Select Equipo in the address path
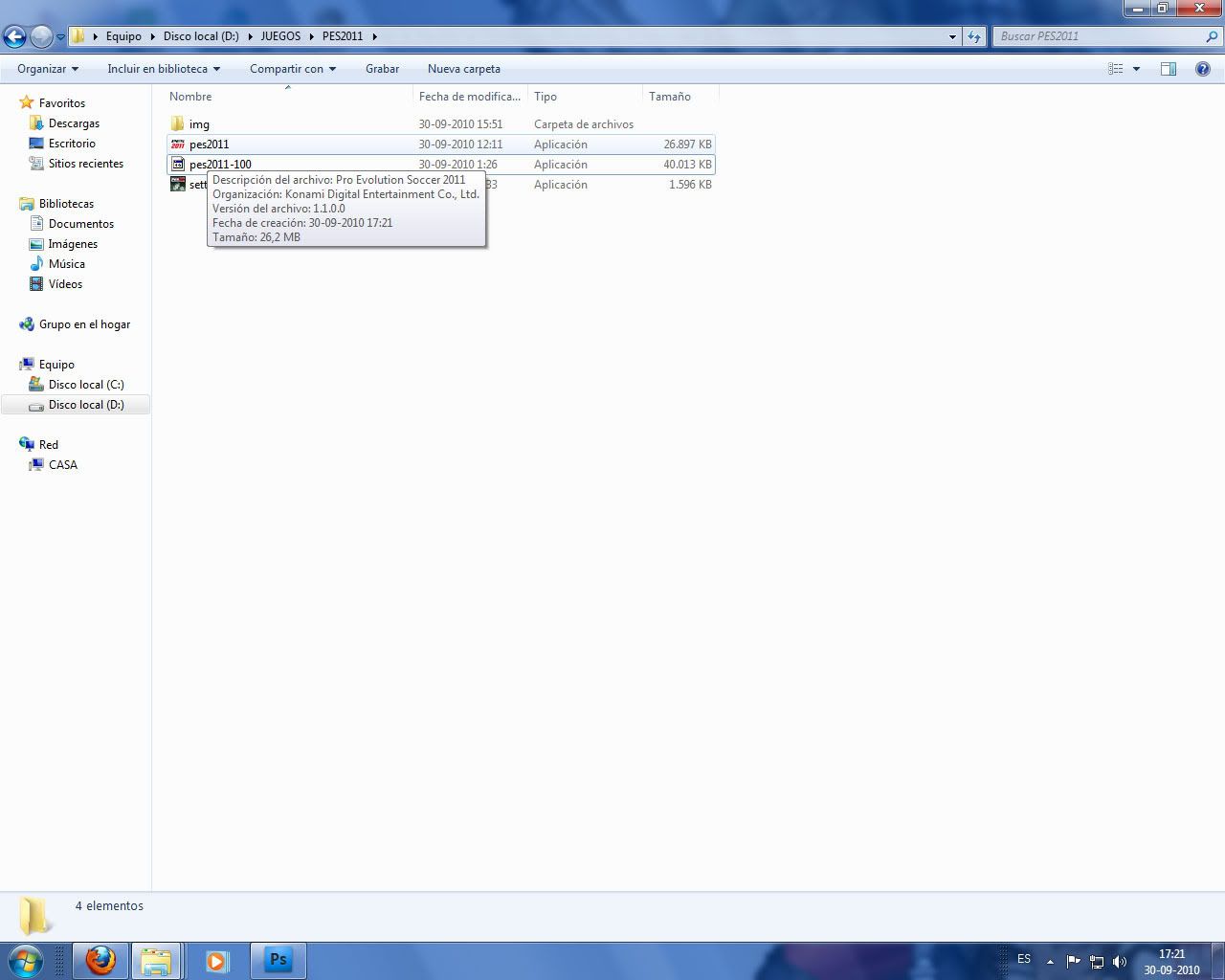Viewport: 1225px width, 980px height. 123,36
